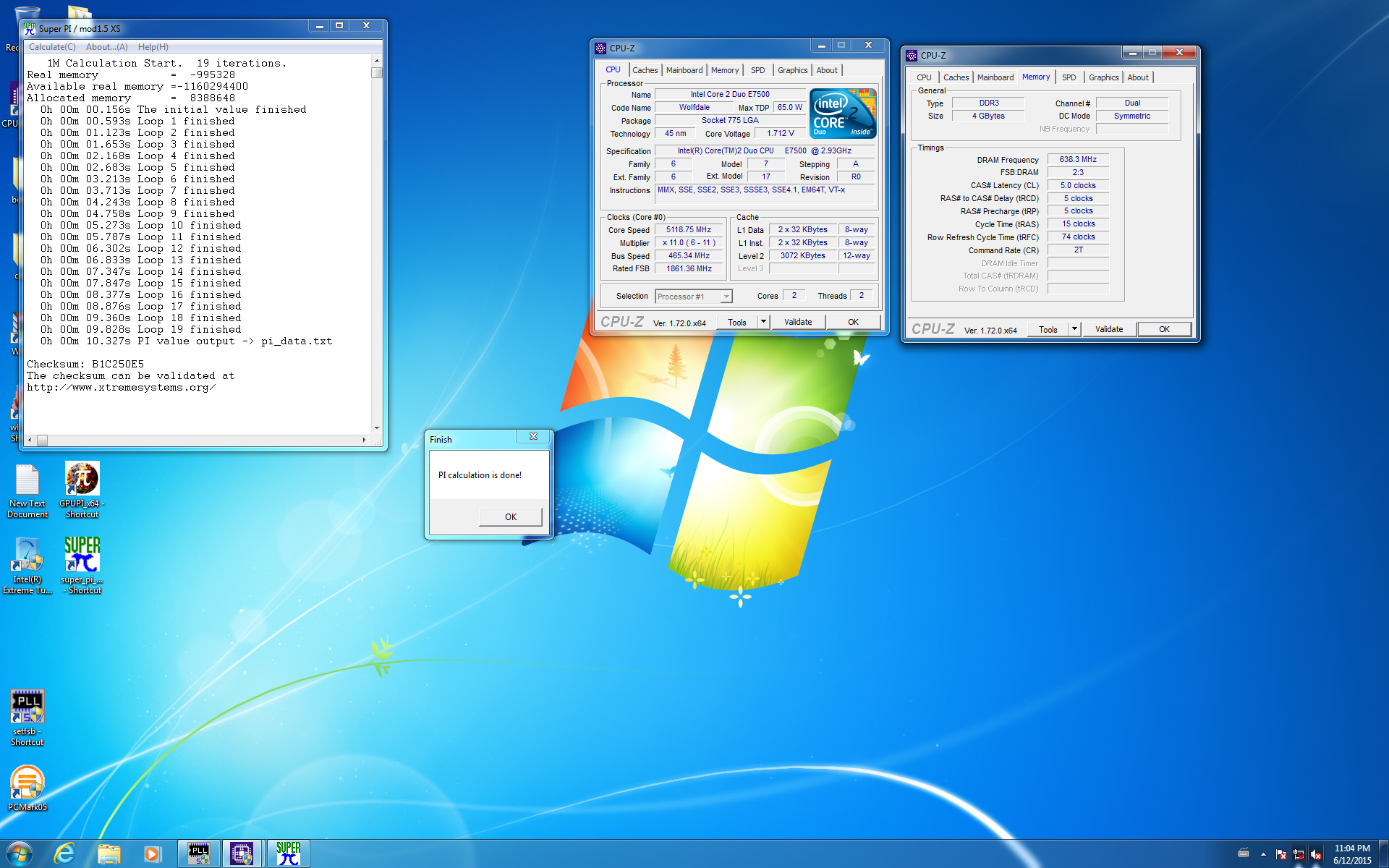Click Show Desktop strip at taskbar end

pyautogui.click(x=1383, y=854)
